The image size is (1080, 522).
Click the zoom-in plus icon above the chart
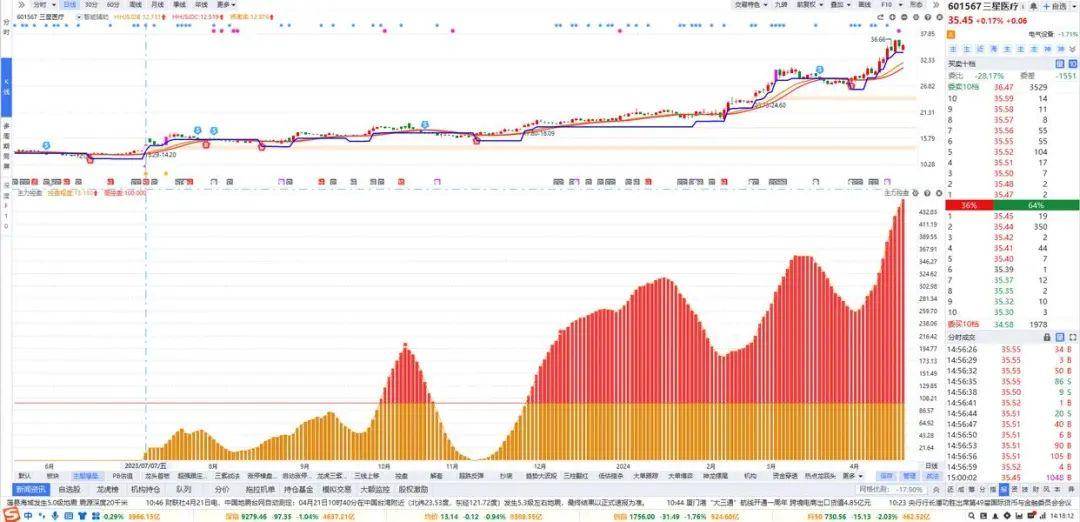click(x=893, y=16)
